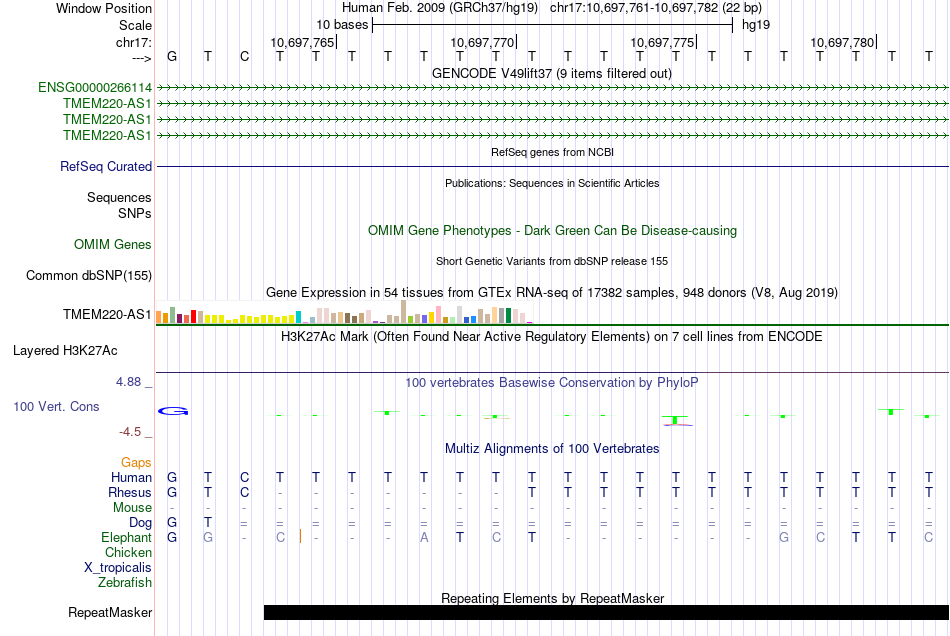Click the Zebrafish species label
Viewport: 950px width, 636px height.
[x=125, y=583]
